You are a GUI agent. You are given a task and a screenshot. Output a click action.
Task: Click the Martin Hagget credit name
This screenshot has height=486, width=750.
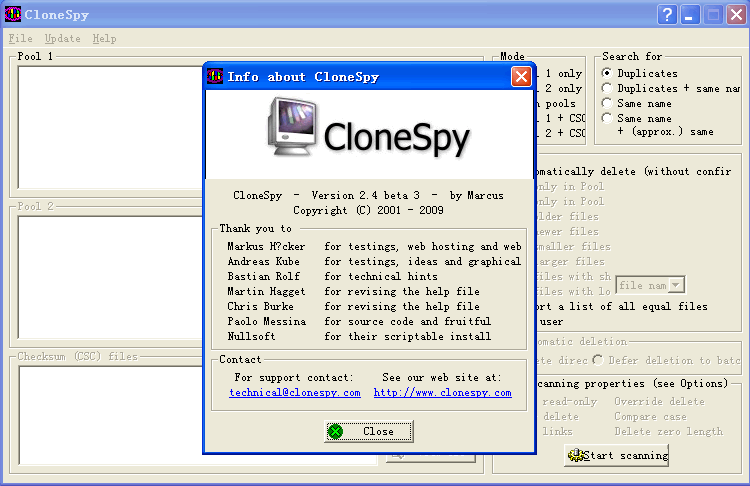tap(266, 291)
